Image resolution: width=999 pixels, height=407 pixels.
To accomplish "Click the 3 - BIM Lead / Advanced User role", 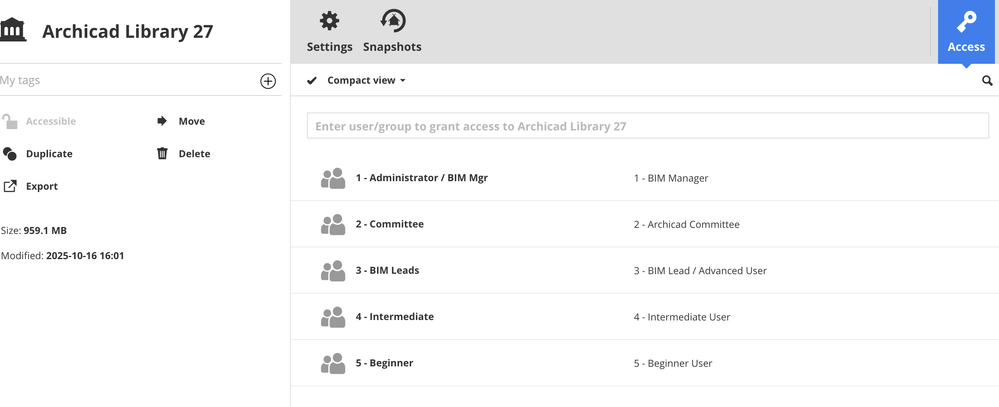I will coord(700,271).
